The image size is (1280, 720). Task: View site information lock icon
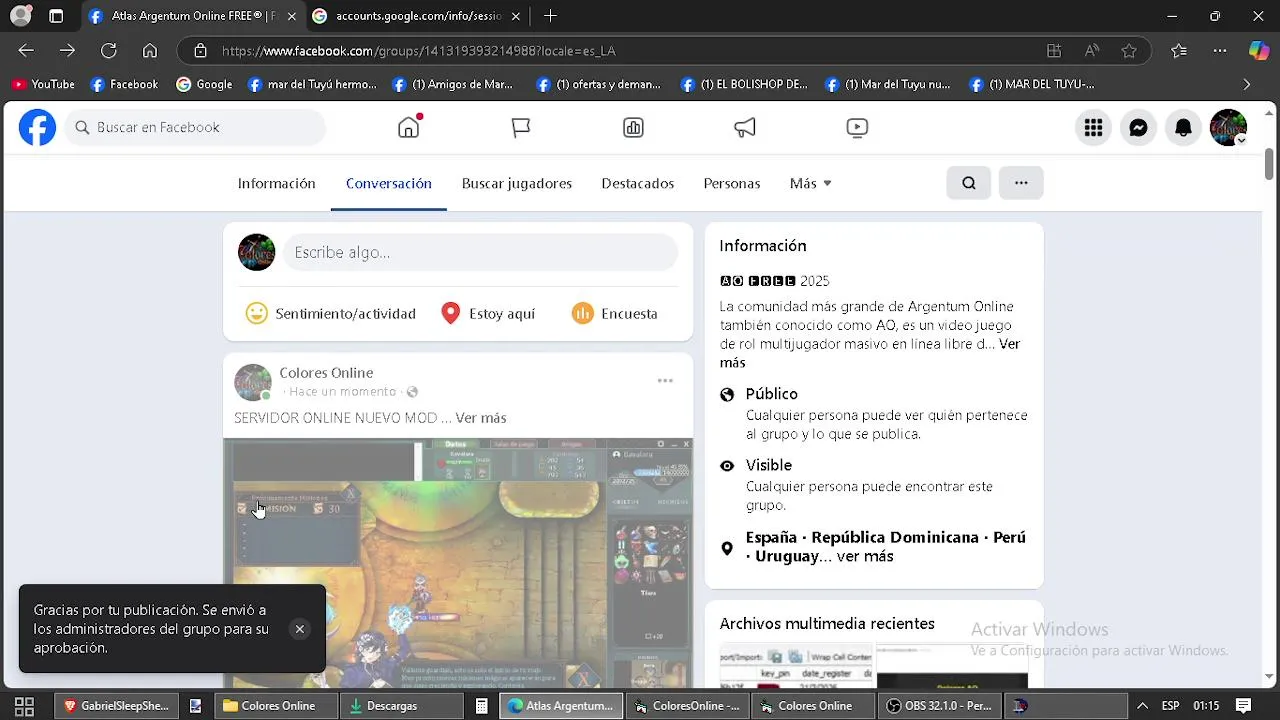pos(200,51)
